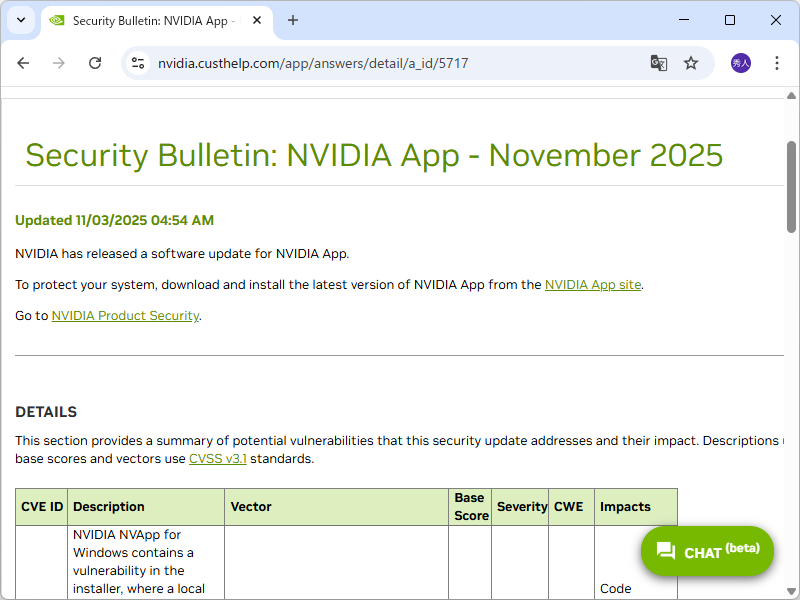This screenshot has width=800, height=600.
Task: Close the browser window
Action: click(776, 20)
